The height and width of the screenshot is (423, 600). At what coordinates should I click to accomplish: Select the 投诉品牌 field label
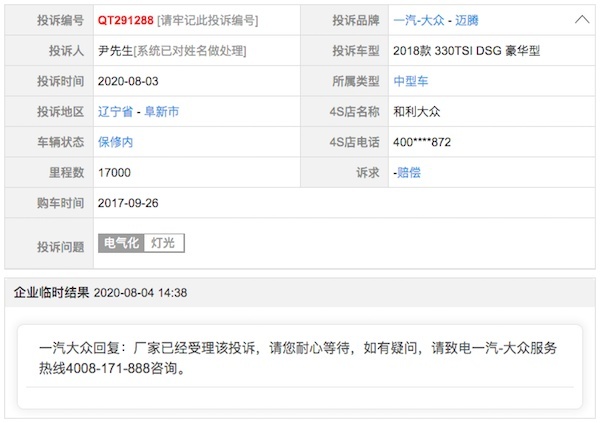pyautogui.click(x=355, y=20)
